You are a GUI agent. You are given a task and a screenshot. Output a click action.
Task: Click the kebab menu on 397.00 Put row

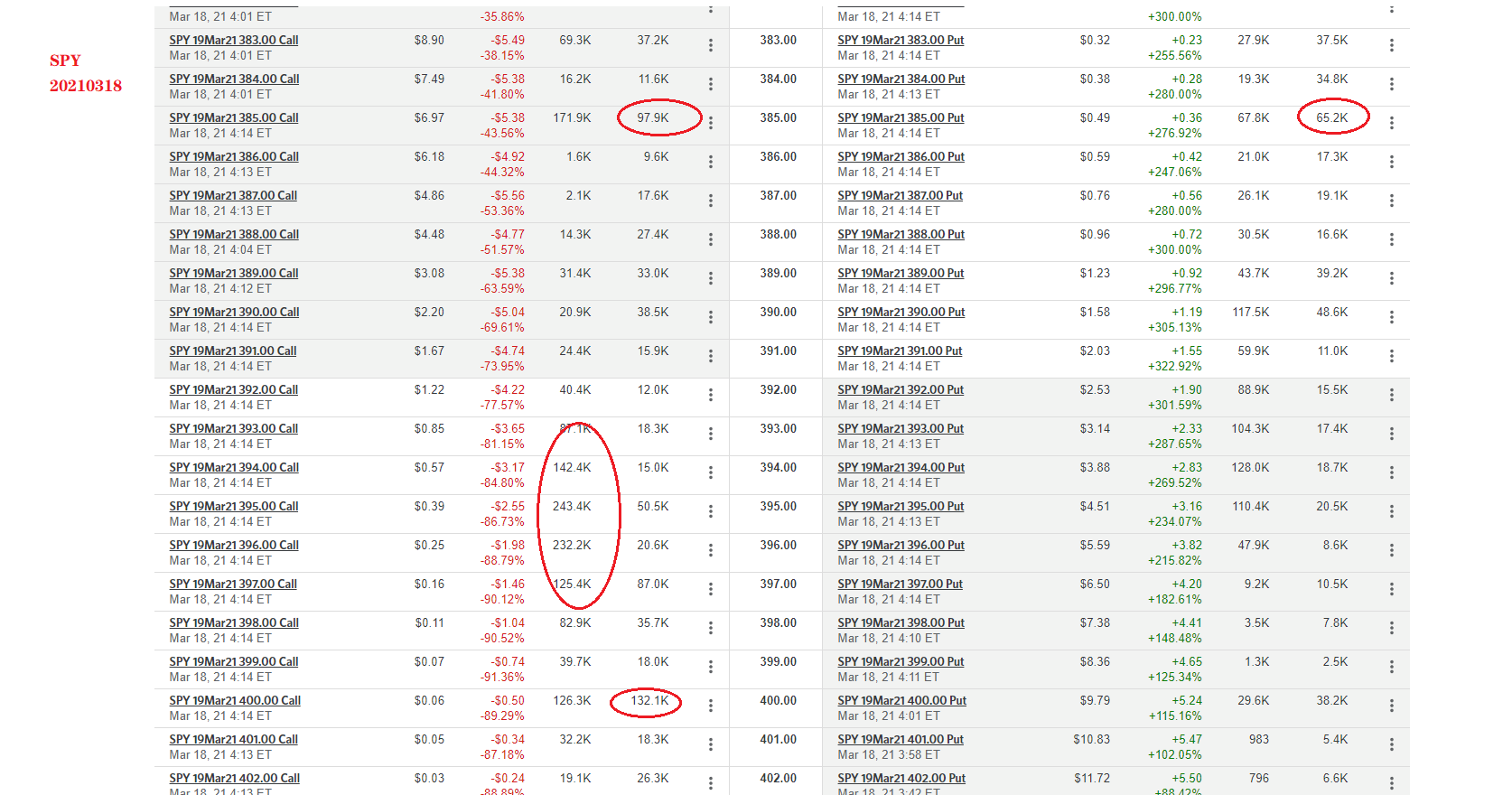[x=1392, y=589]
